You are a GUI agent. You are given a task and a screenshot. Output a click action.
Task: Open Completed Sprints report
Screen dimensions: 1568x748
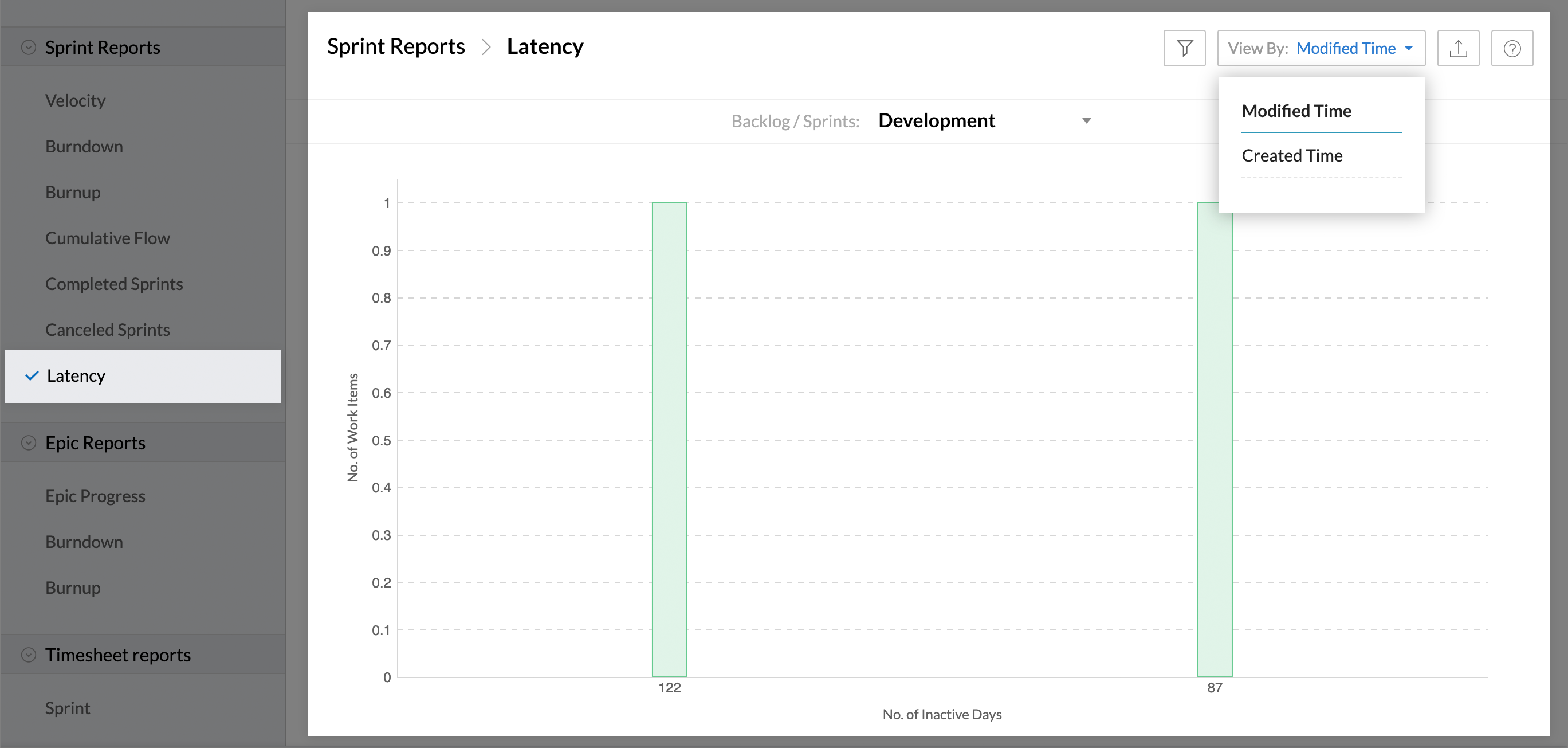[114, 284]
